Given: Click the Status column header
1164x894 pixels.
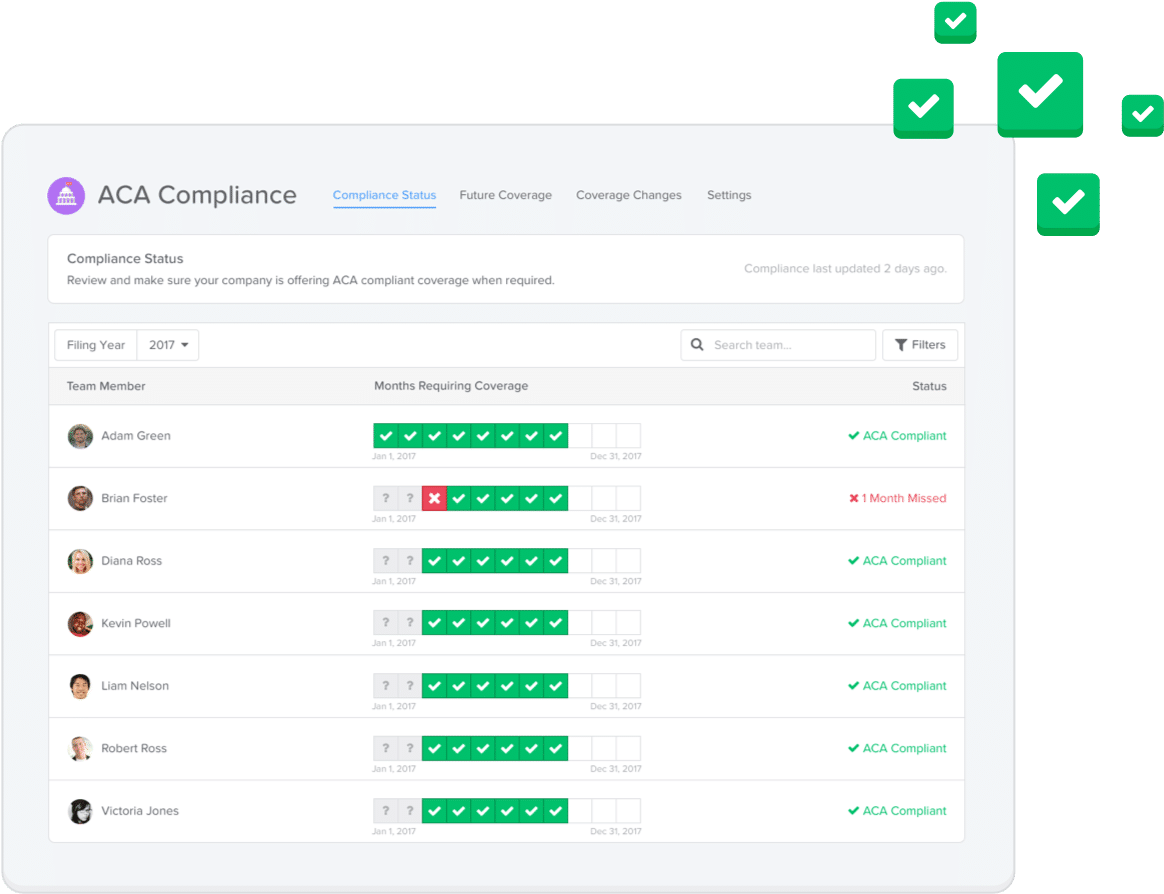Looking at the screenshot, I should pyautogui.click(x=929, y=386).
